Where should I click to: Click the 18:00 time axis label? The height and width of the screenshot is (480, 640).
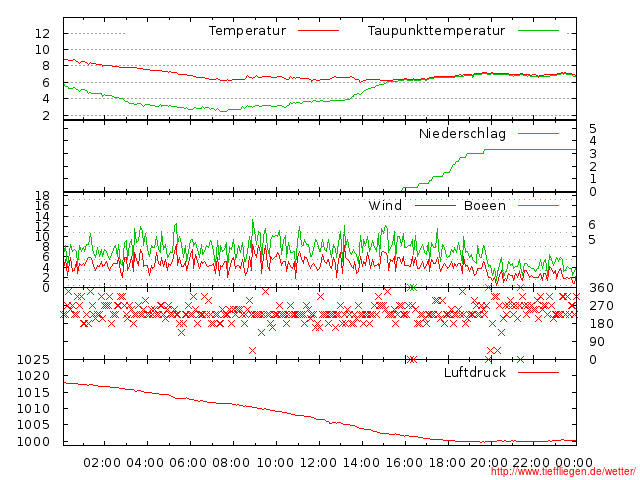pyautogui.click(x=447, y=463)
